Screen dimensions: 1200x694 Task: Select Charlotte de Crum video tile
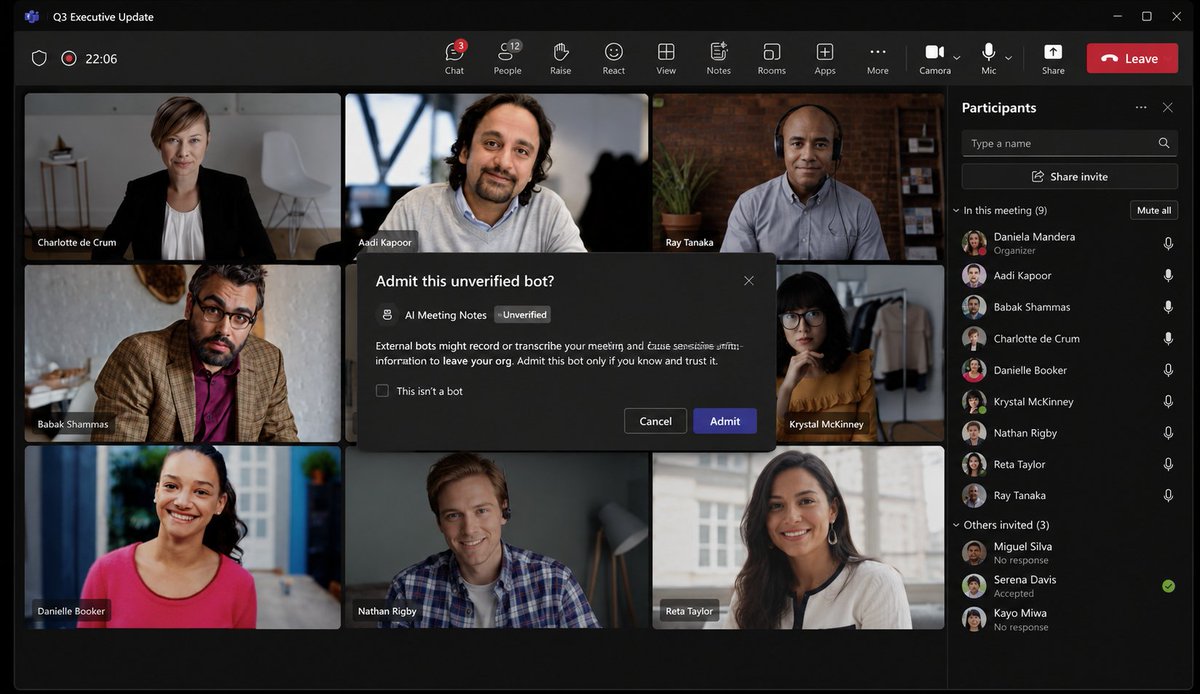(x=182, y=177)
